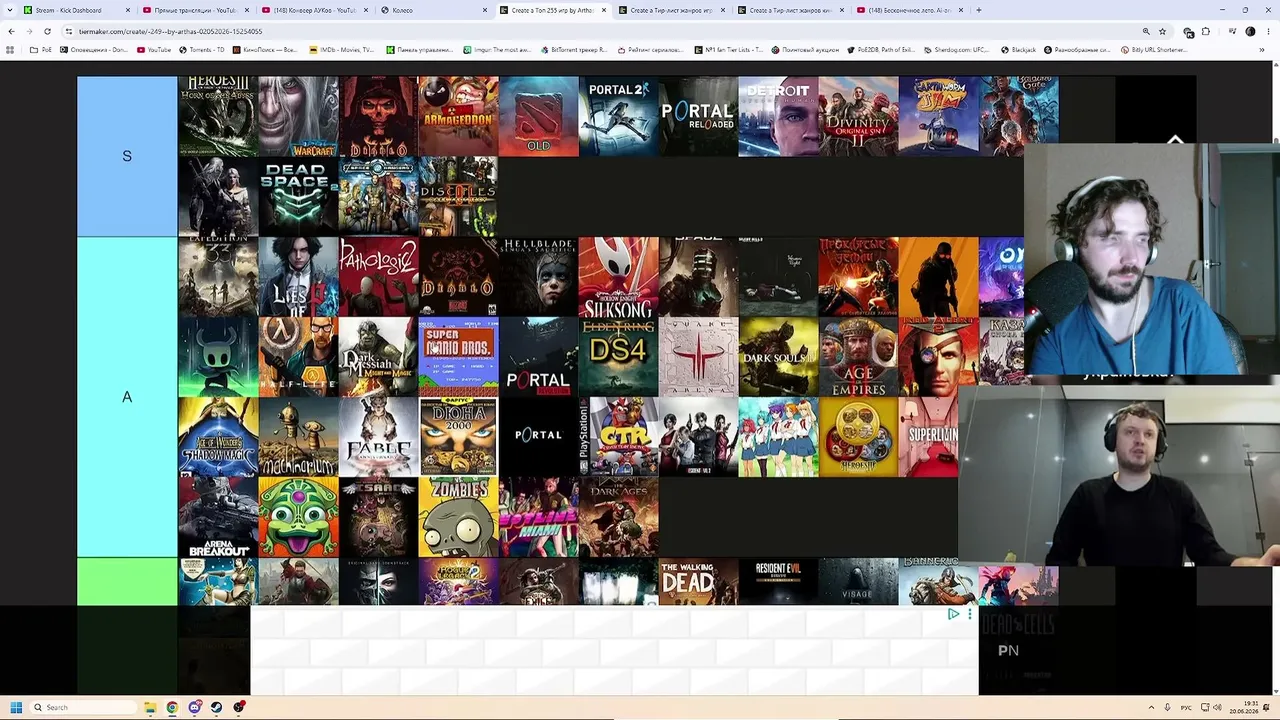Switch to the Прямые трансляции YouTube tab
Screen dimensions: 1280x720
(195, 10)
